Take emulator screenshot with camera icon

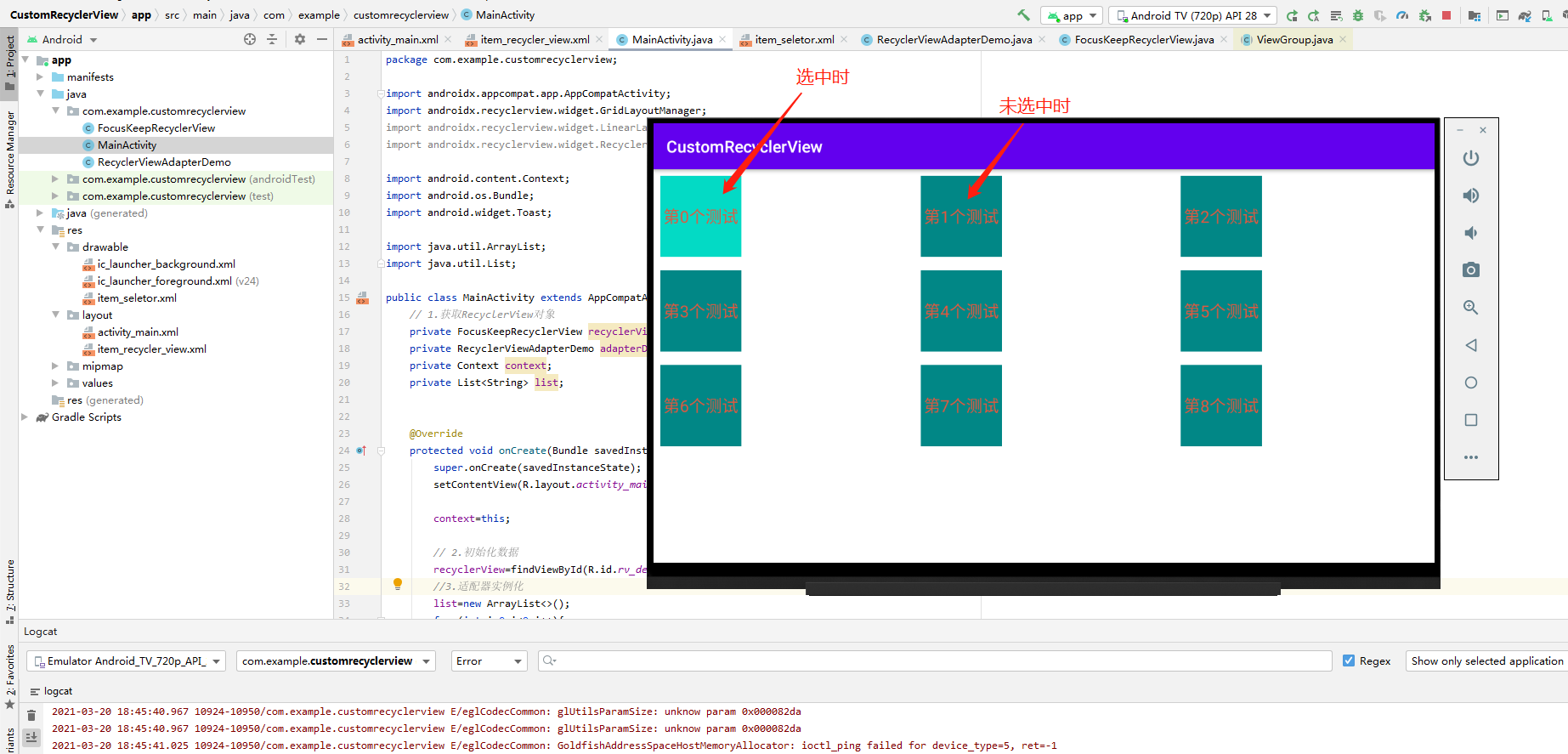[1471, 270]
